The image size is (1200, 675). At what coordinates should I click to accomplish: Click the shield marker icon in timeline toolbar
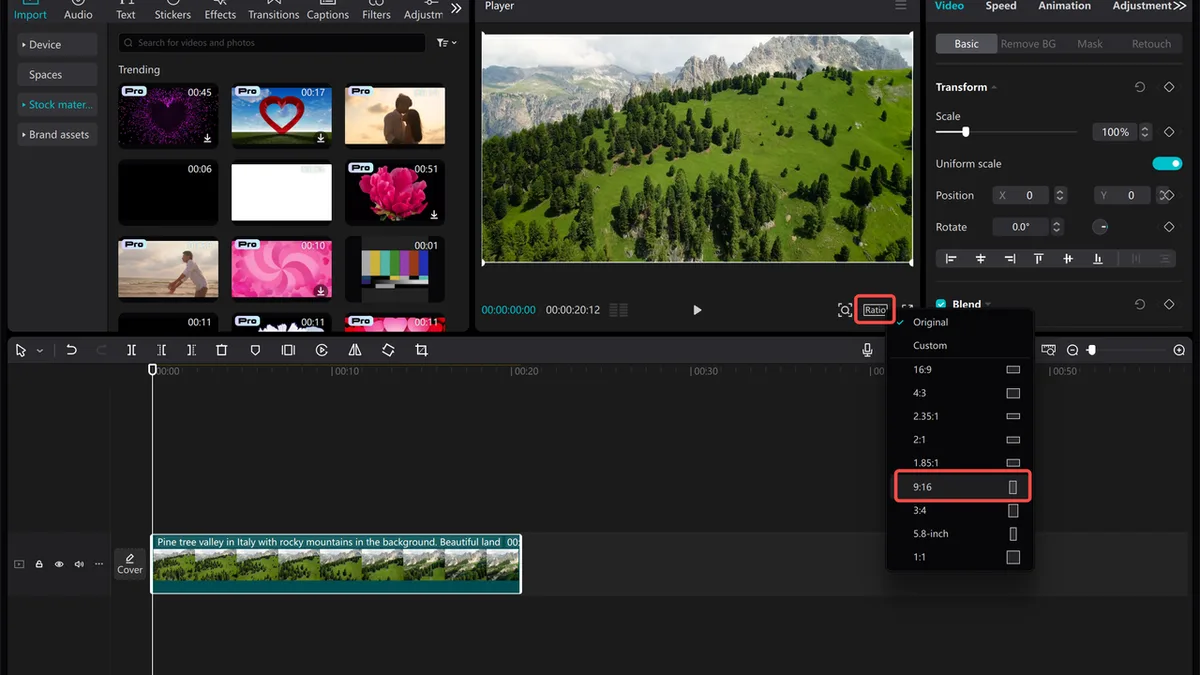pos(255,350)
